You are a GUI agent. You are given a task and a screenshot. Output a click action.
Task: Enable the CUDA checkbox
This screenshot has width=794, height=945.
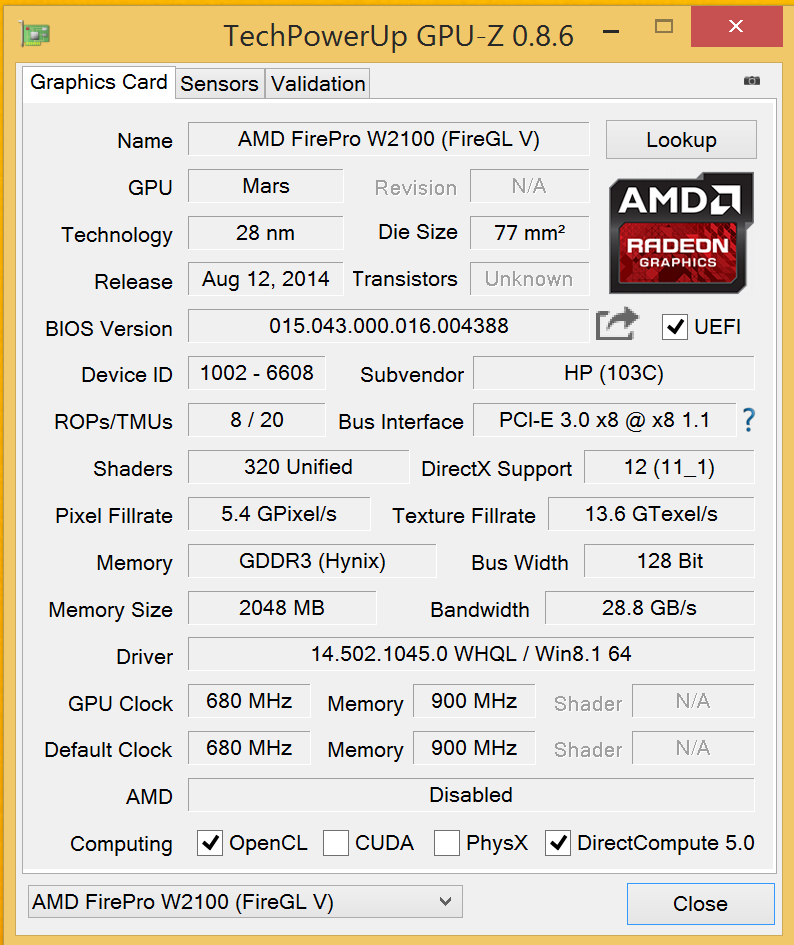coord(336,843)
